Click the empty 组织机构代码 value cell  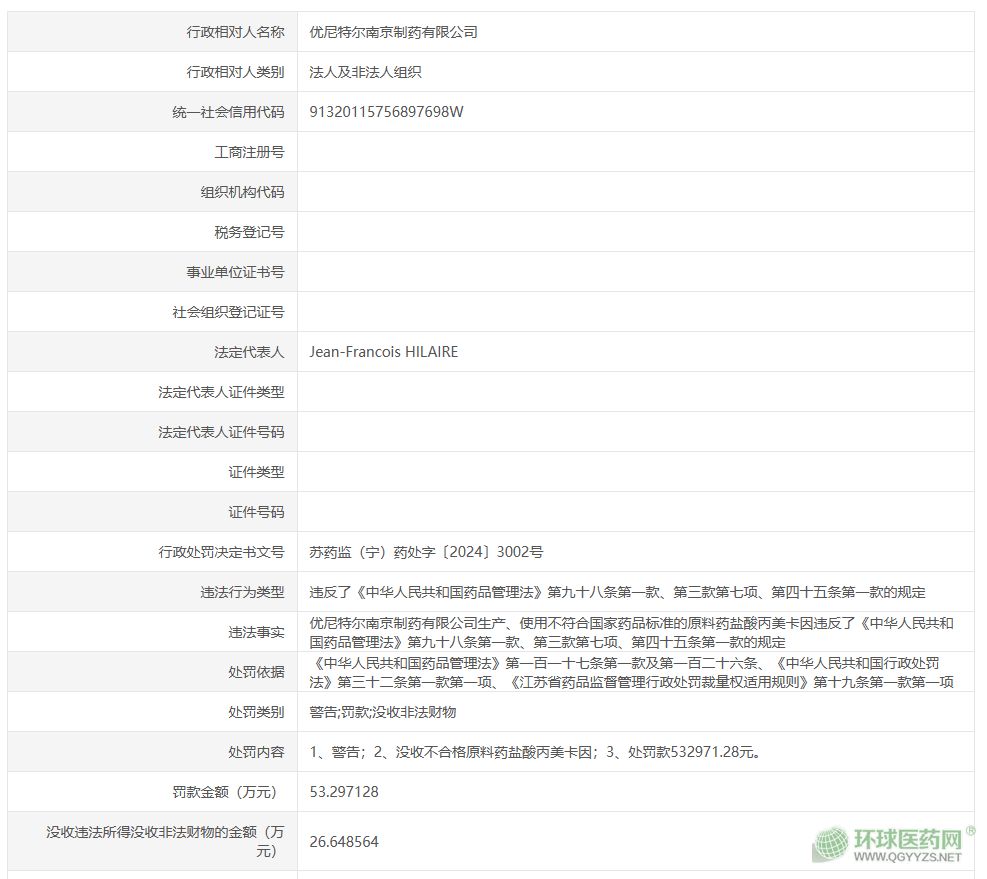(x=635, y=192)
